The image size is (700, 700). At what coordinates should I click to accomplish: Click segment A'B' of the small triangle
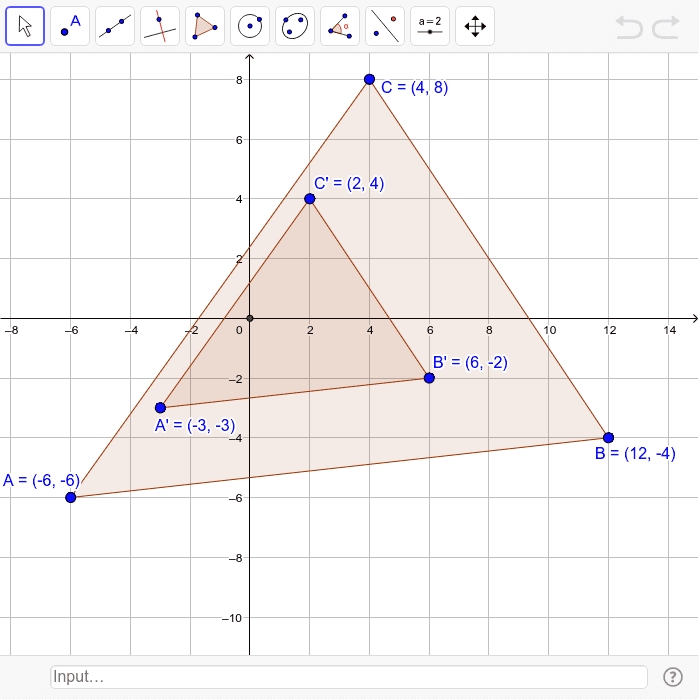coord(295,393)
